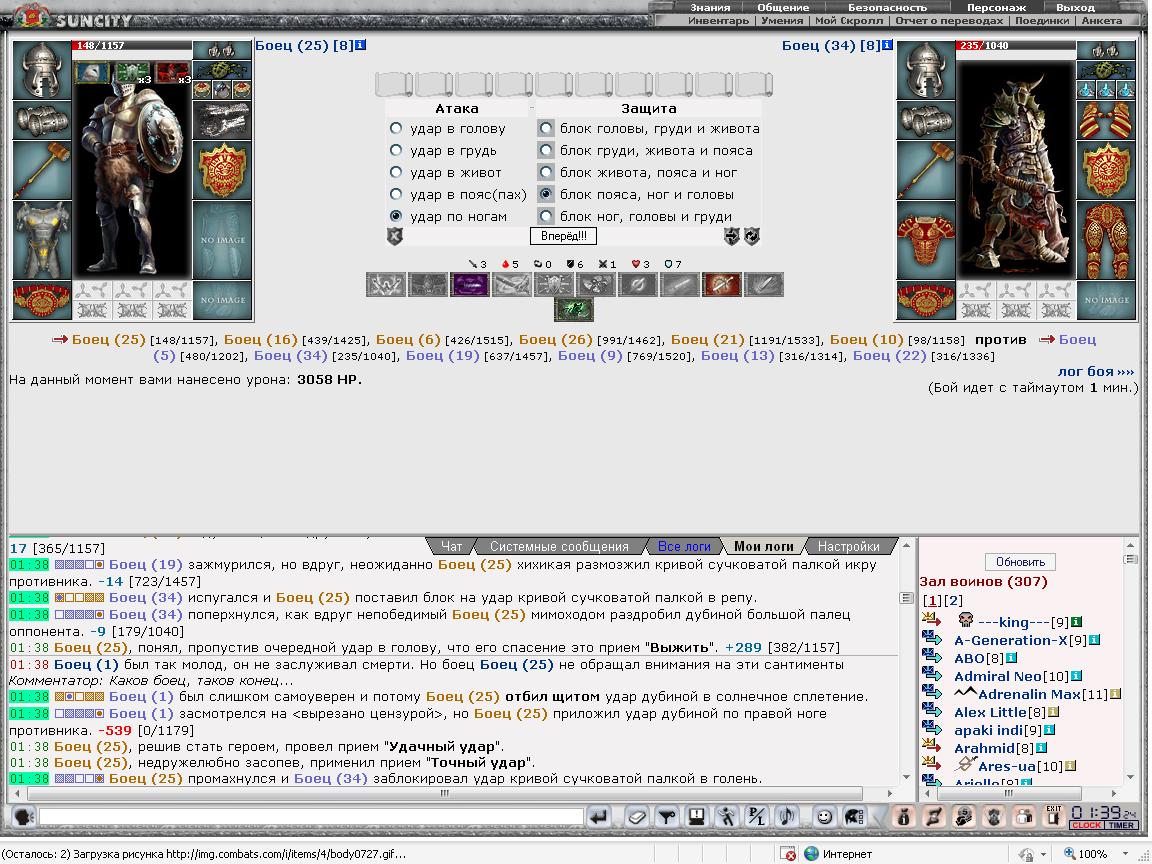Open the 'Поединки' submenu item
The width and height of the screenshot is (1152, 864).
click(x=1042, y=21)
